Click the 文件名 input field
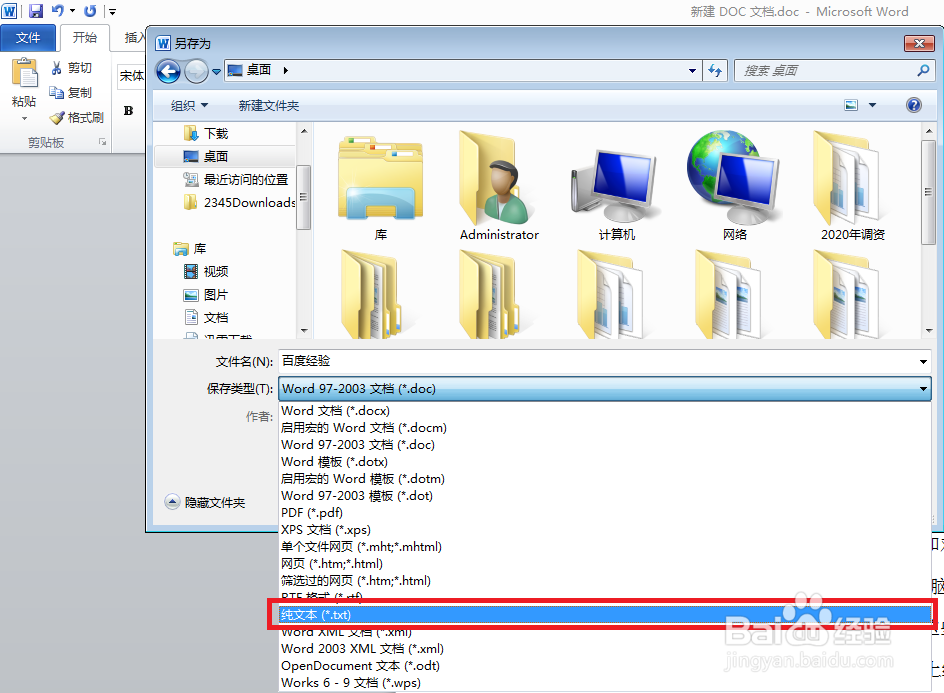 click(x=597, y=361)
